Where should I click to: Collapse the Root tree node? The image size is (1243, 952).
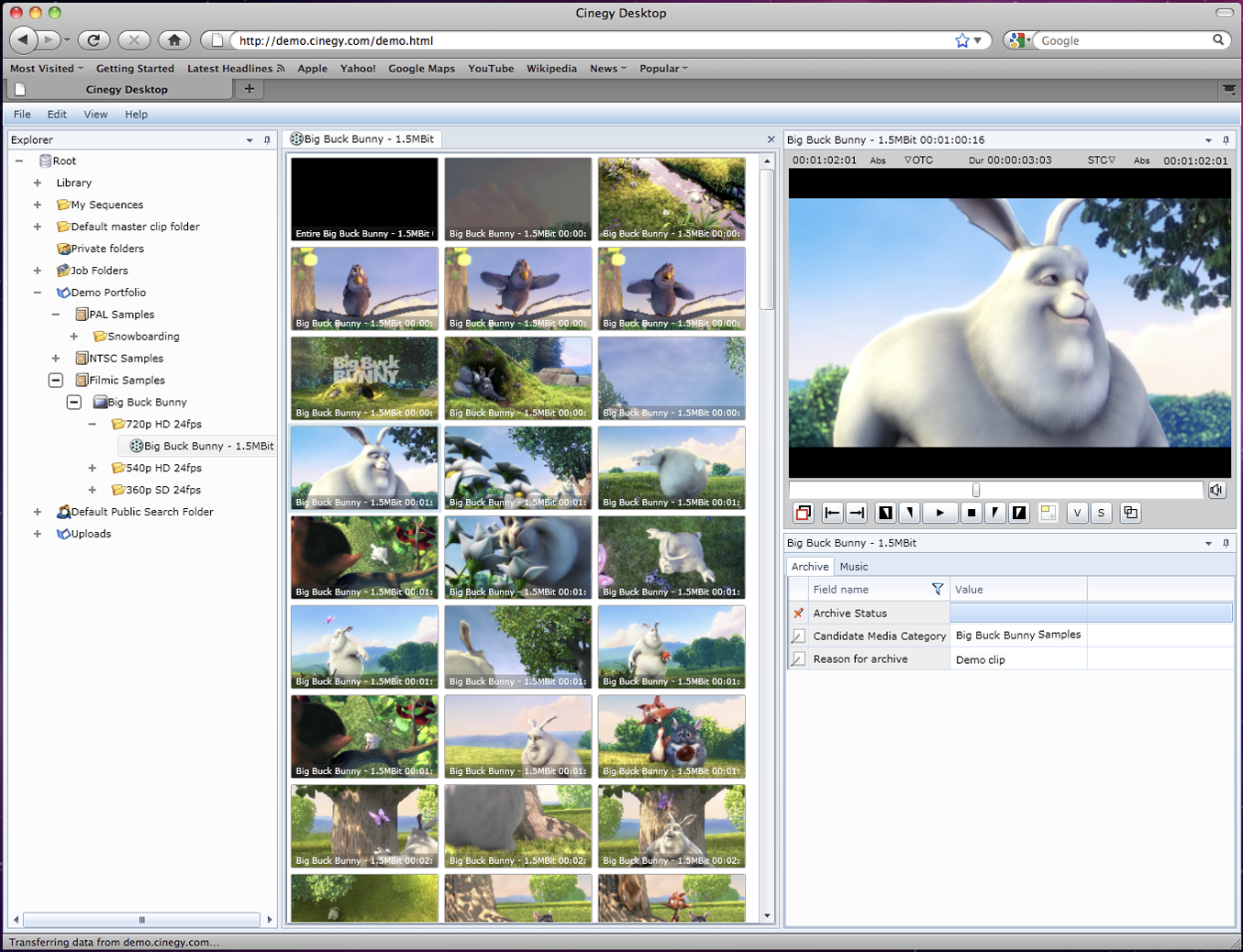[x=19, y=161]
